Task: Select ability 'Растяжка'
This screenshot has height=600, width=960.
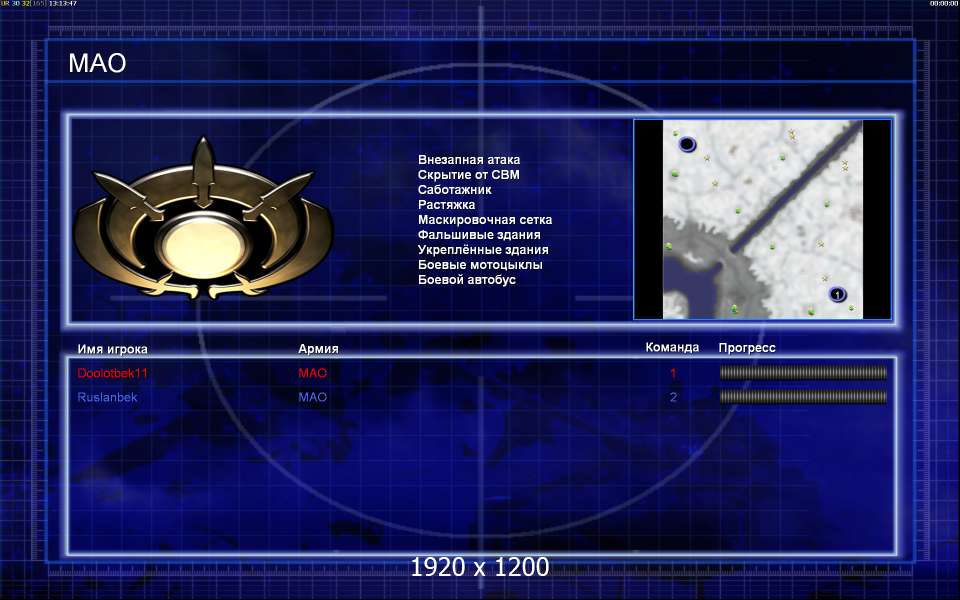Action: point(446,204)
